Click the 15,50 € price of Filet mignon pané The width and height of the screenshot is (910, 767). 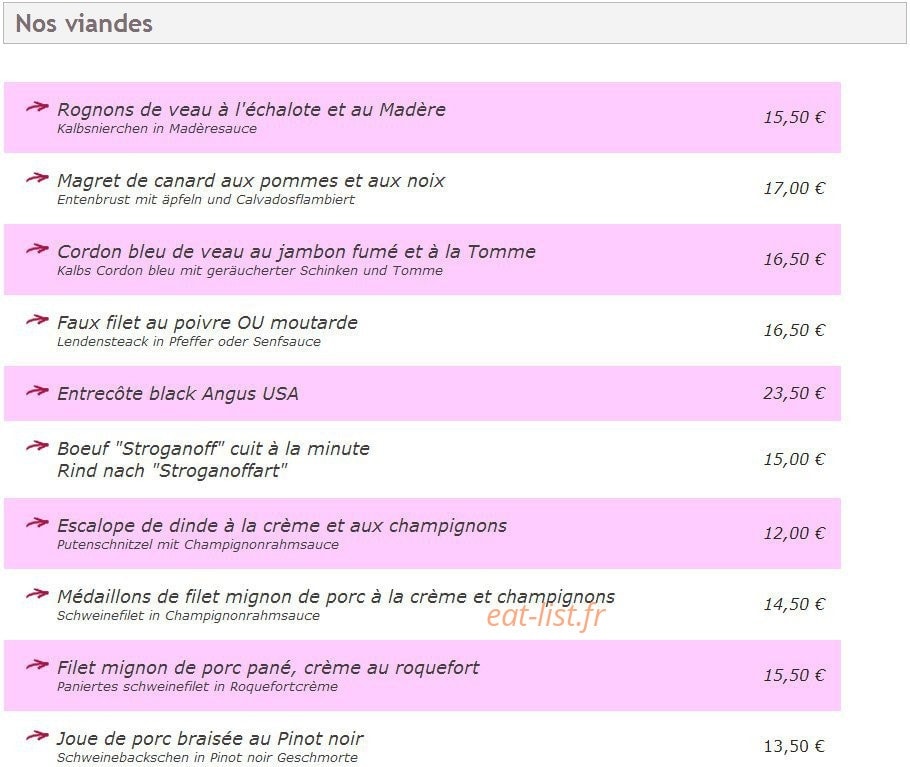(794, 675)
